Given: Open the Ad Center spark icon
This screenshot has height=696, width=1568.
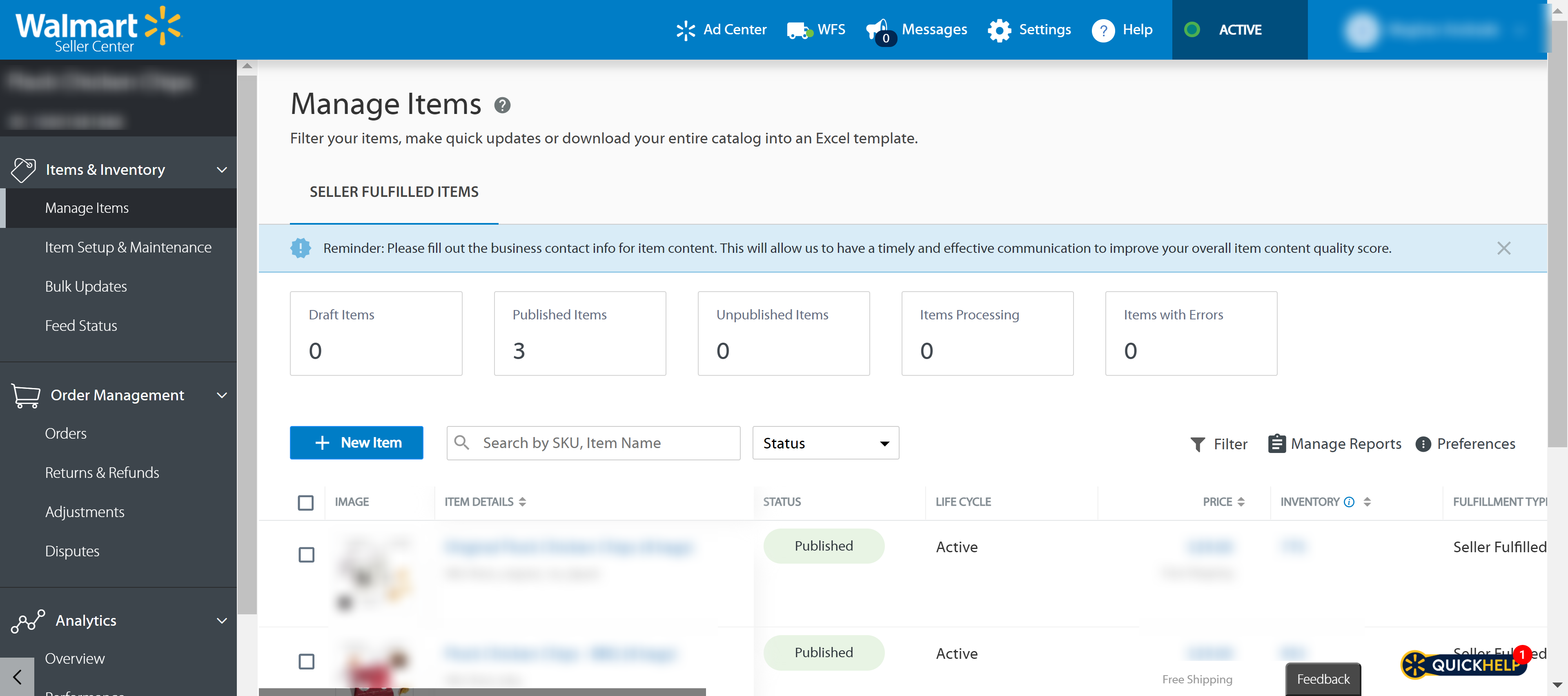Looking at the screenshot, I should pyautogui.click(x=686, y=30).
